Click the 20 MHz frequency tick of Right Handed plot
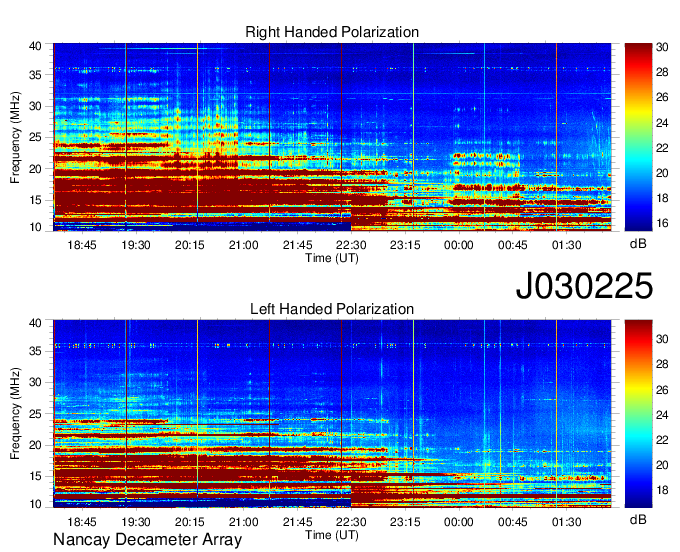This screenshot has height=552, width=680. (x=35, y=169)
